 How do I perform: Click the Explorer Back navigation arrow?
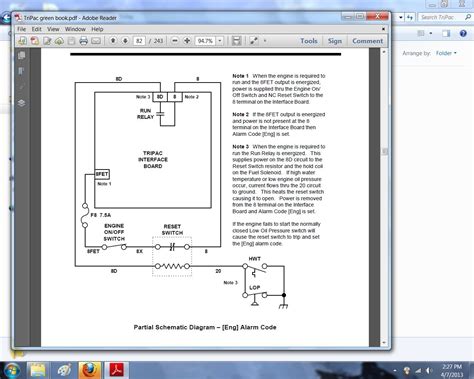(x=6, y=17)
